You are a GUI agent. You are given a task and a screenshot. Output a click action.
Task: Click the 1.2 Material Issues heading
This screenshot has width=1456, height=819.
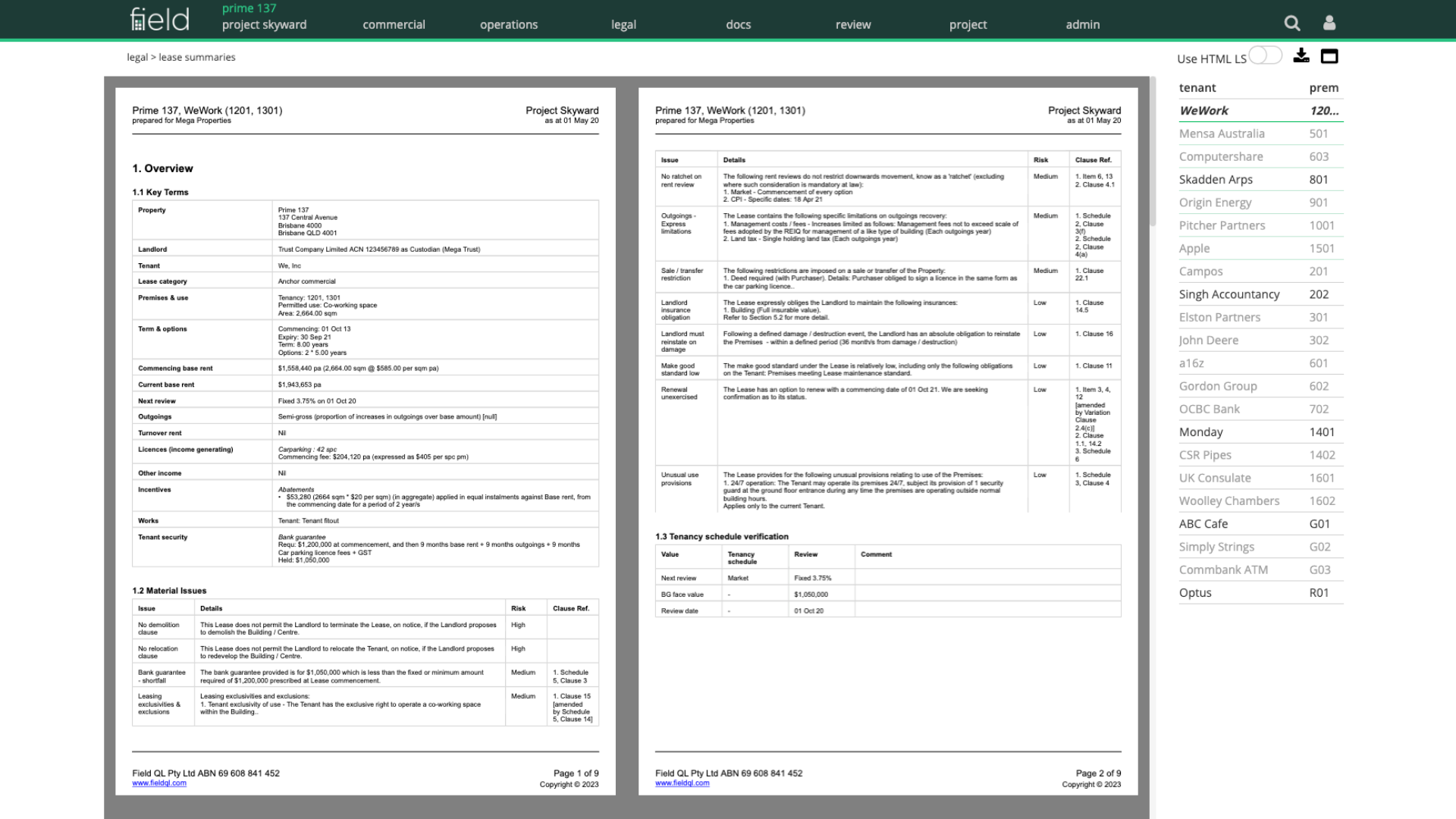click(x=169, y=591)
